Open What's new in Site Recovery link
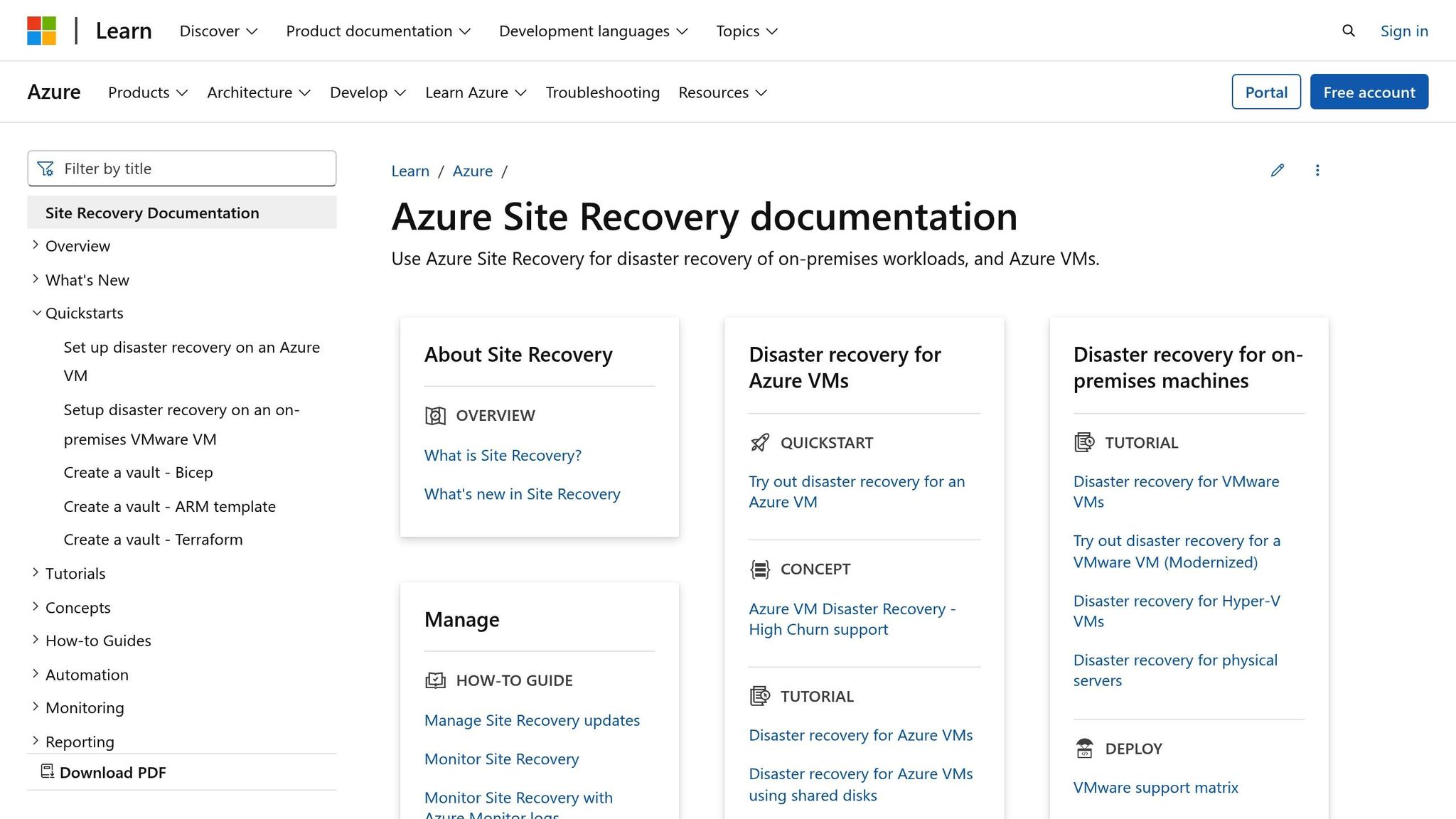 (x=523, y=494)
